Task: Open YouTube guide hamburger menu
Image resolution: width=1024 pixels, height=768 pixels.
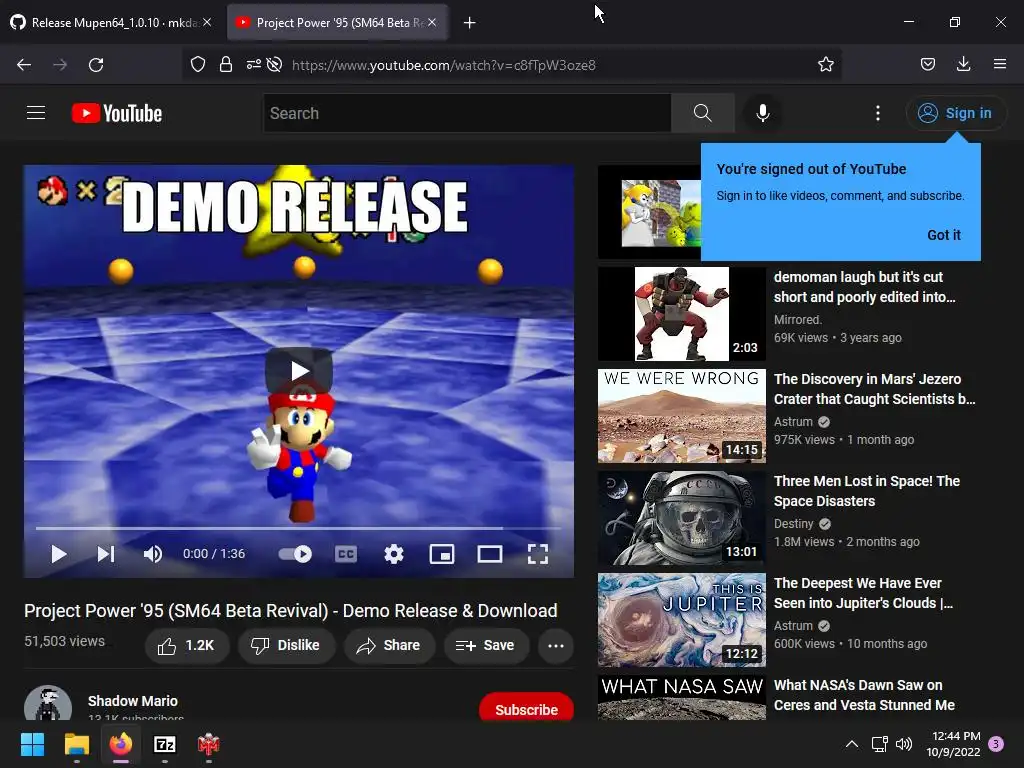Action: (x=36, y=113)
